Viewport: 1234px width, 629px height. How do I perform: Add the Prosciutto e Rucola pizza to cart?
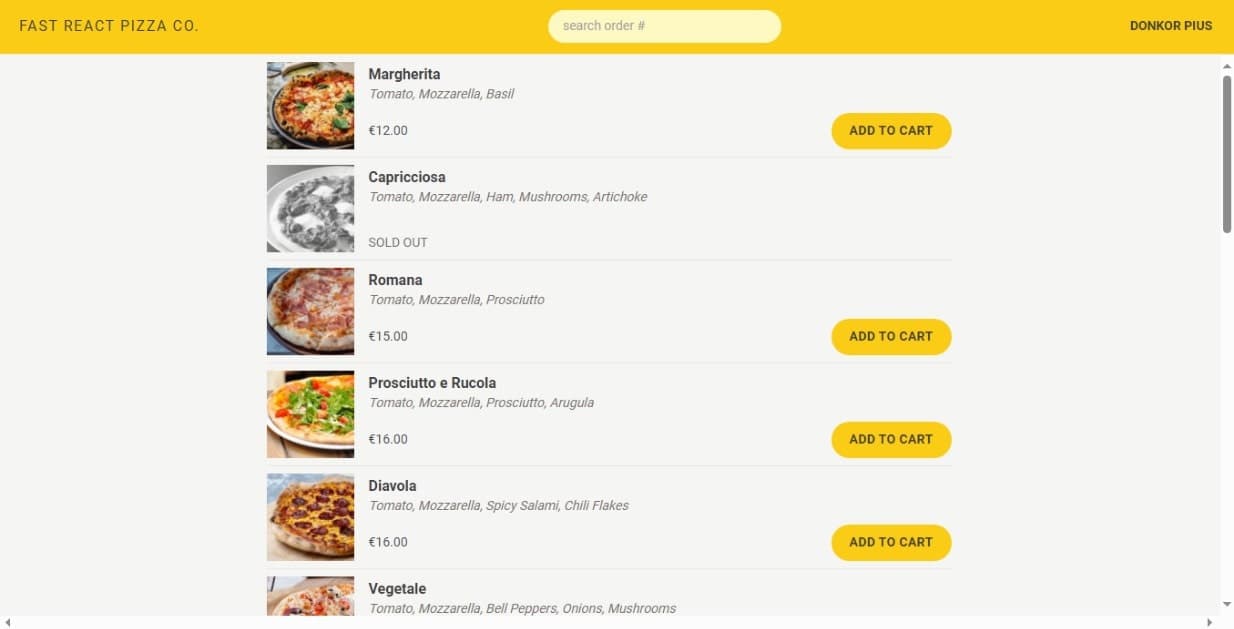tap(890, 439)
